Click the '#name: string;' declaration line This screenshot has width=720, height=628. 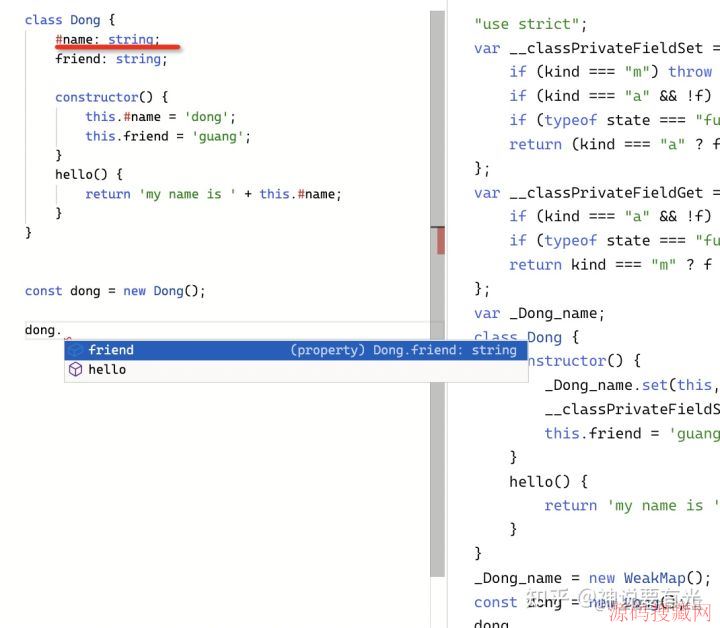tap(107, 39)
